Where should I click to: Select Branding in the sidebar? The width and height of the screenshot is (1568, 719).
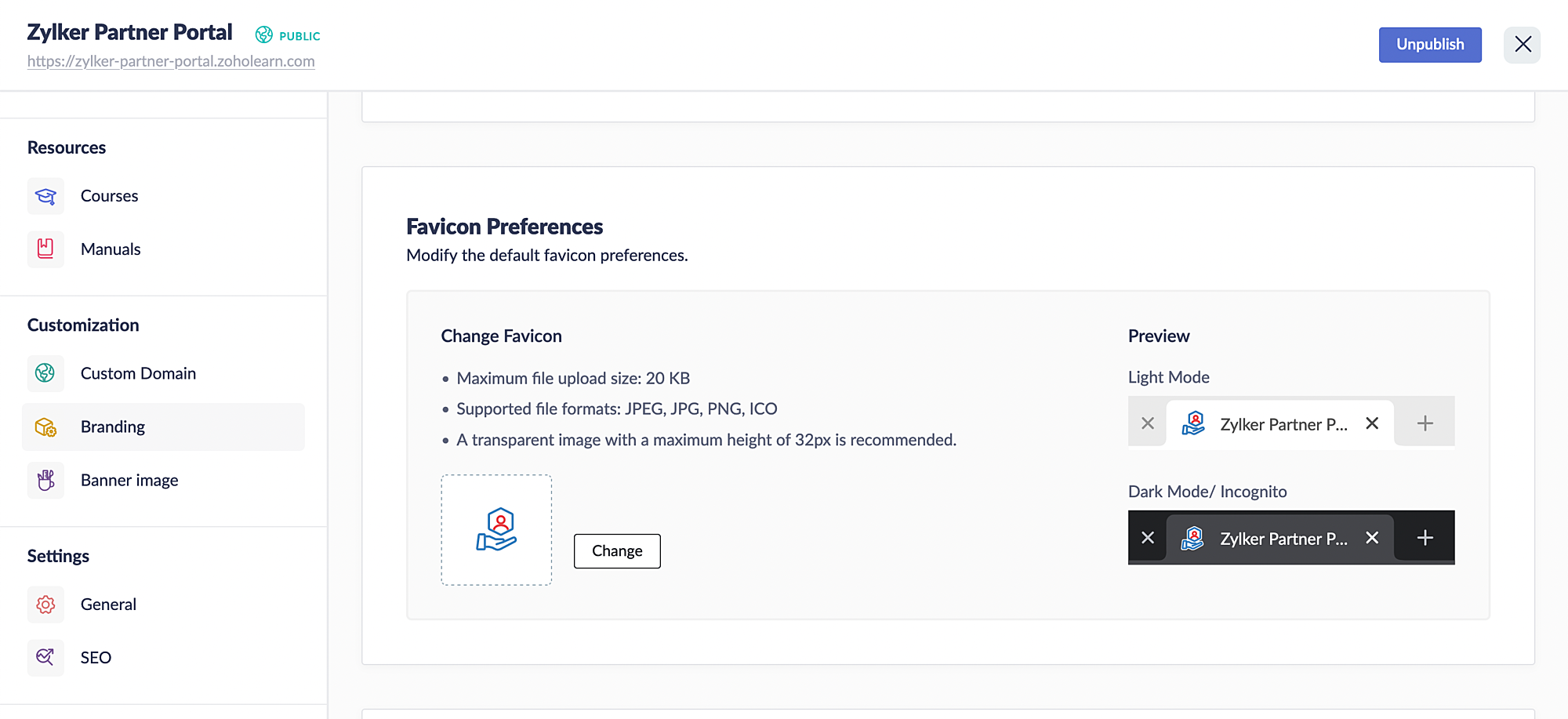(x=163, y=427)
